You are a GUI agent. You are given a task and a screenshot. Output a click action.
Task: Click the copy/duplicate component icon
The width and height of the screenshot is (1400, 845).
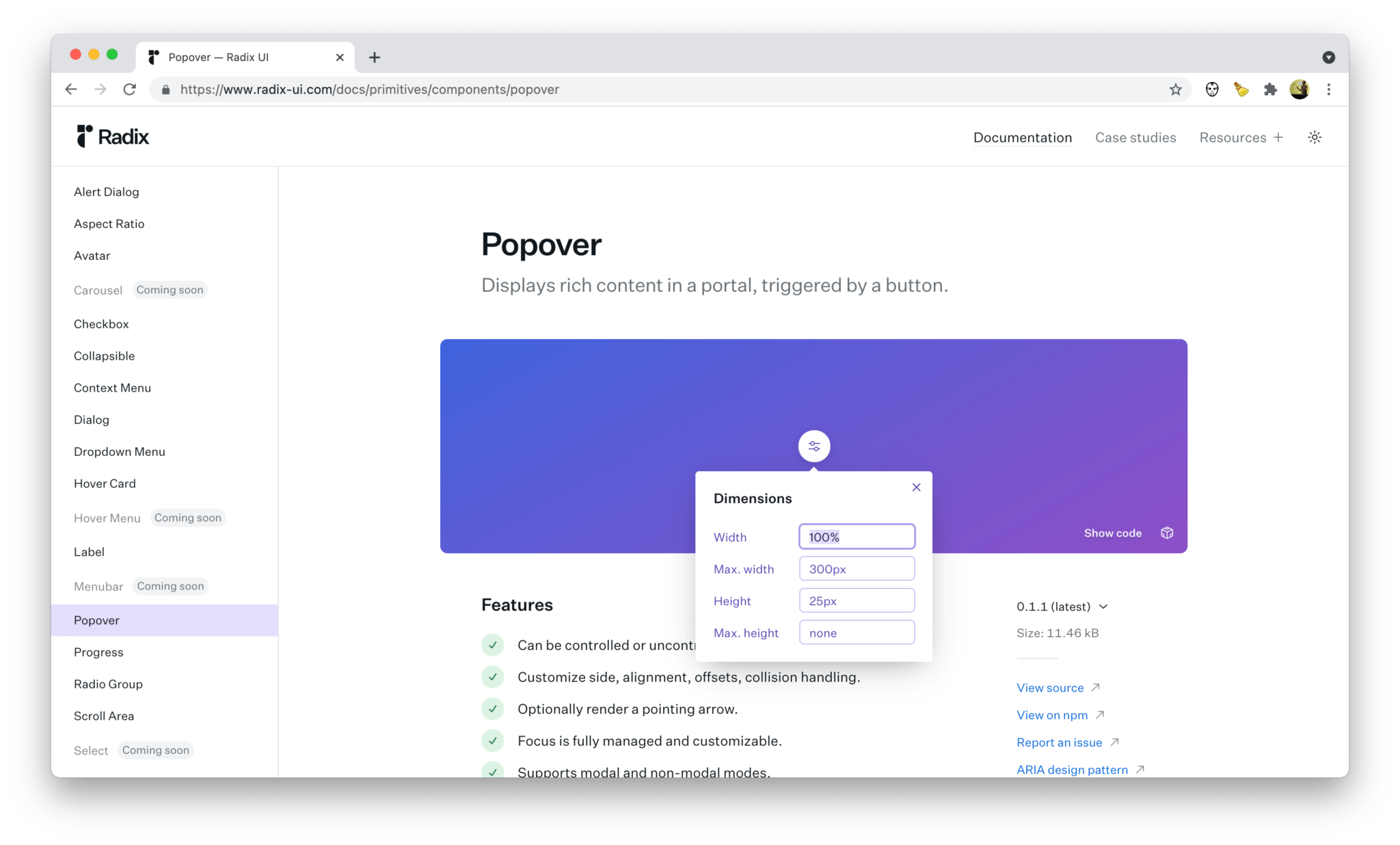(x=1167, y=533)
